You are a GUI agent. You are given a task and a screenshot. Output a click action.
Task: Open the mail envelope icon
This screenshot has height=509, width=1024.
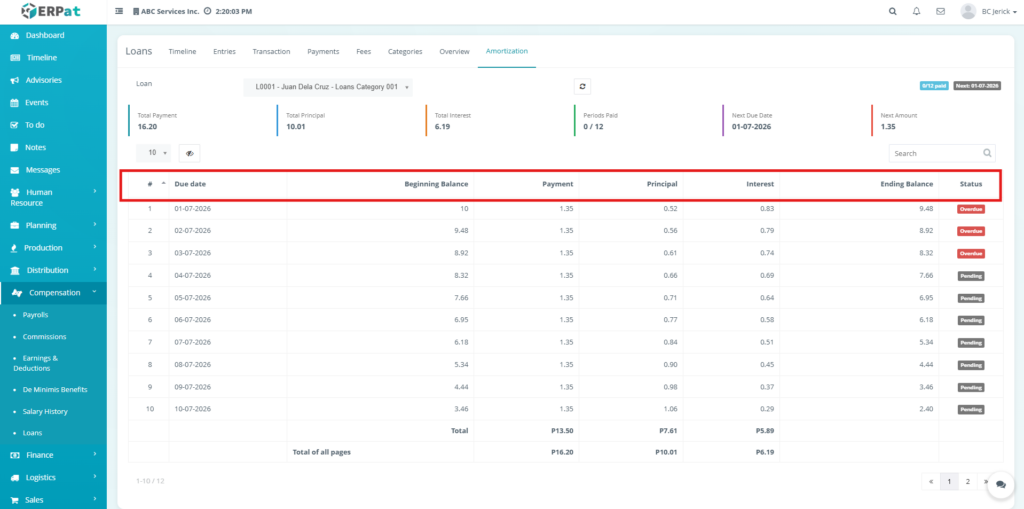tap(940, 11)
